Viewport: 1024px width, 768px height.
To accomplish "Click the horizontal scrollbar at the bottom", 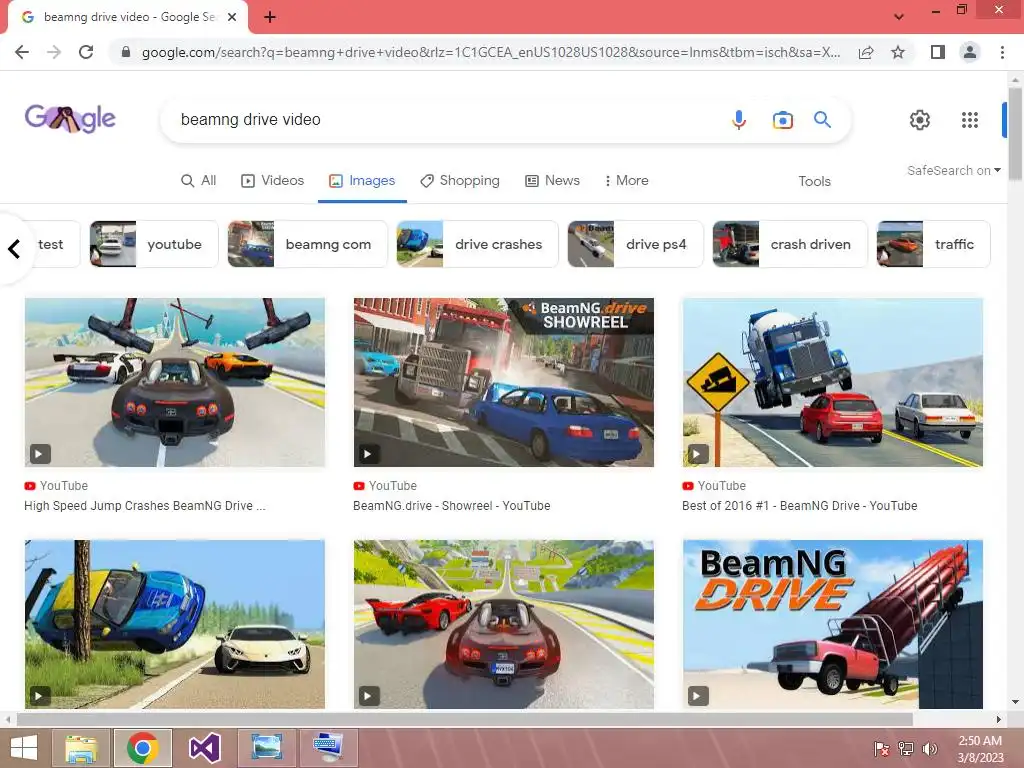I will point(464,719).
